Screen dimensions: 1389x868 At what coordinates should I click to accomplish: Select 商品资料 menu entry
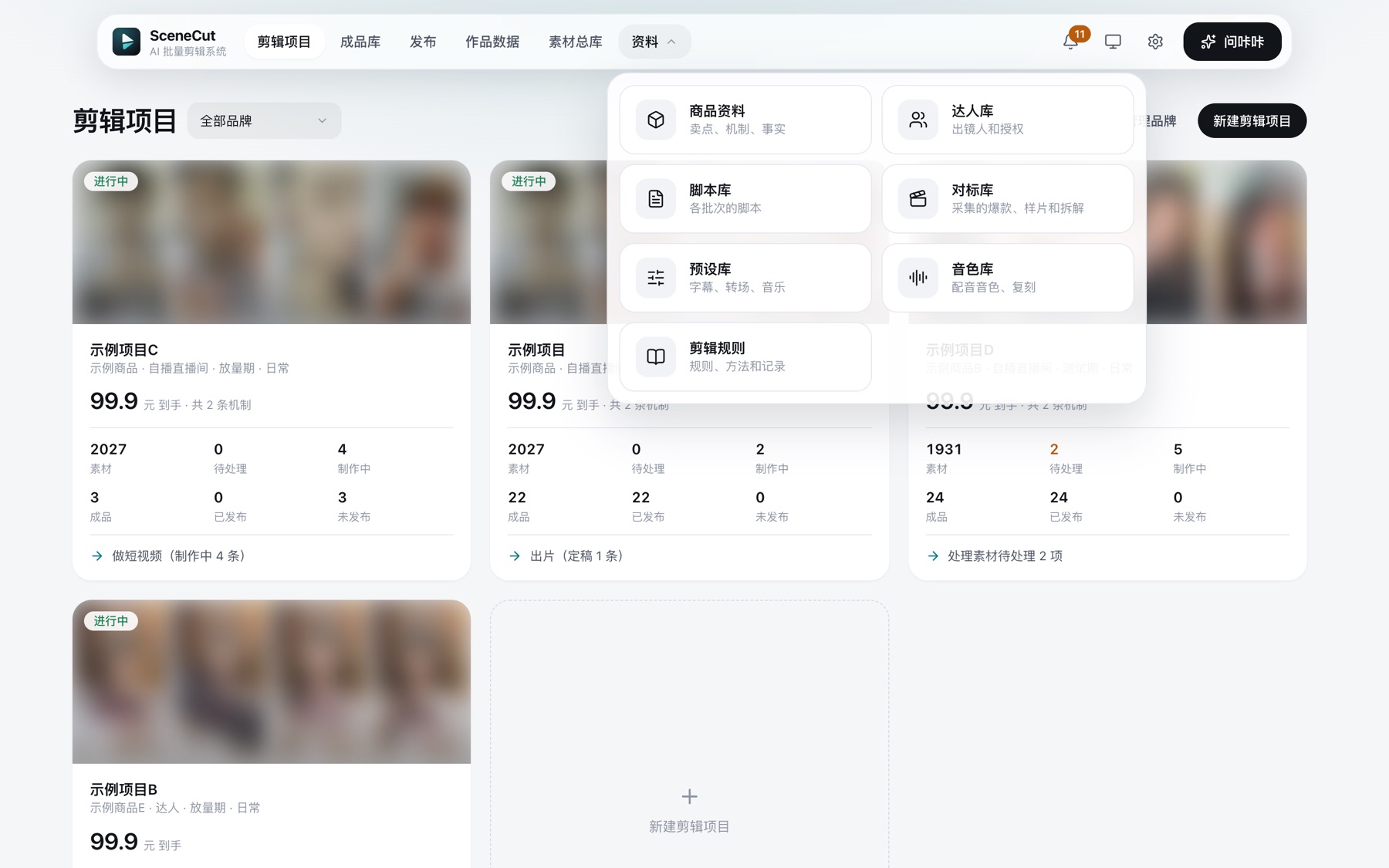coord(745,120)
